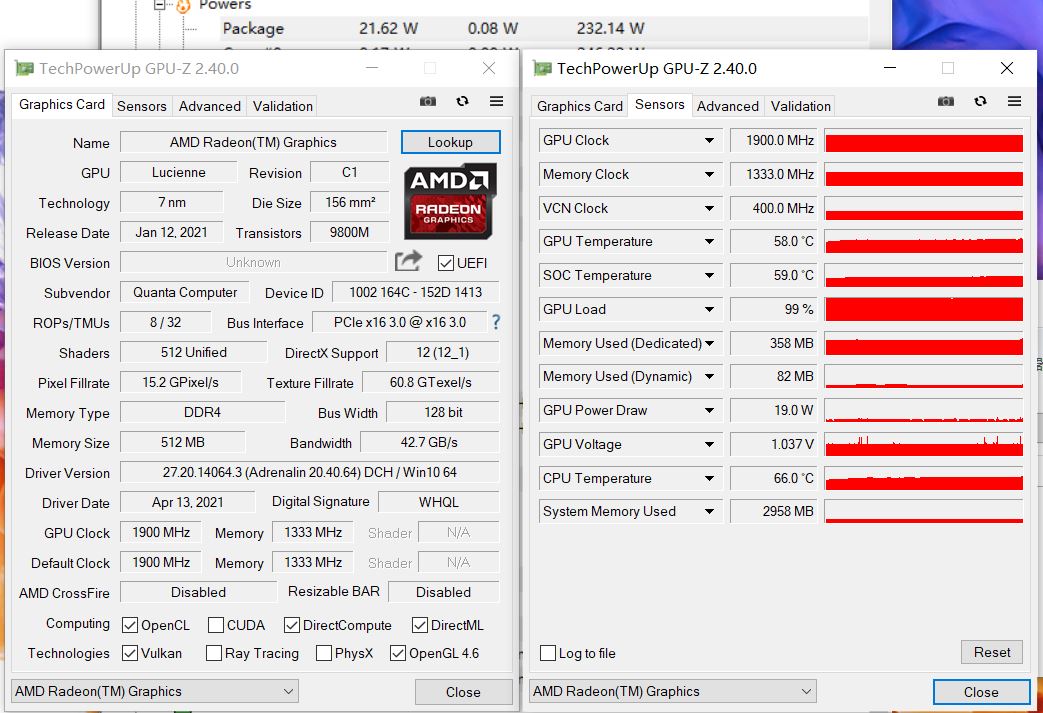
Task: Open the Memory Used (Dynamic) sensor dropdown arrow
Action: (710, 376)
